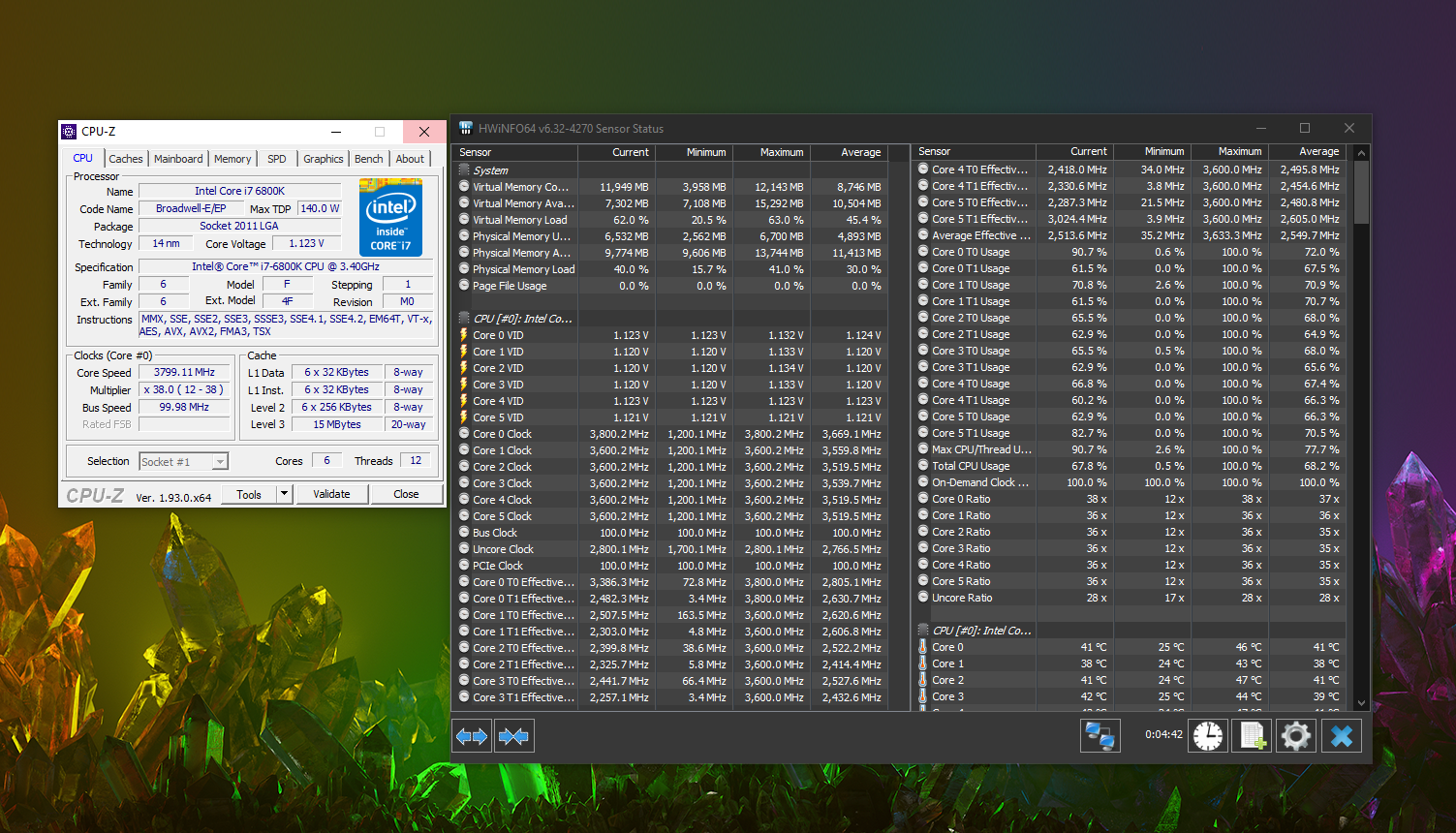Switch to the Graphics tab
The image size is (1456, 833).
pos(324,159)
